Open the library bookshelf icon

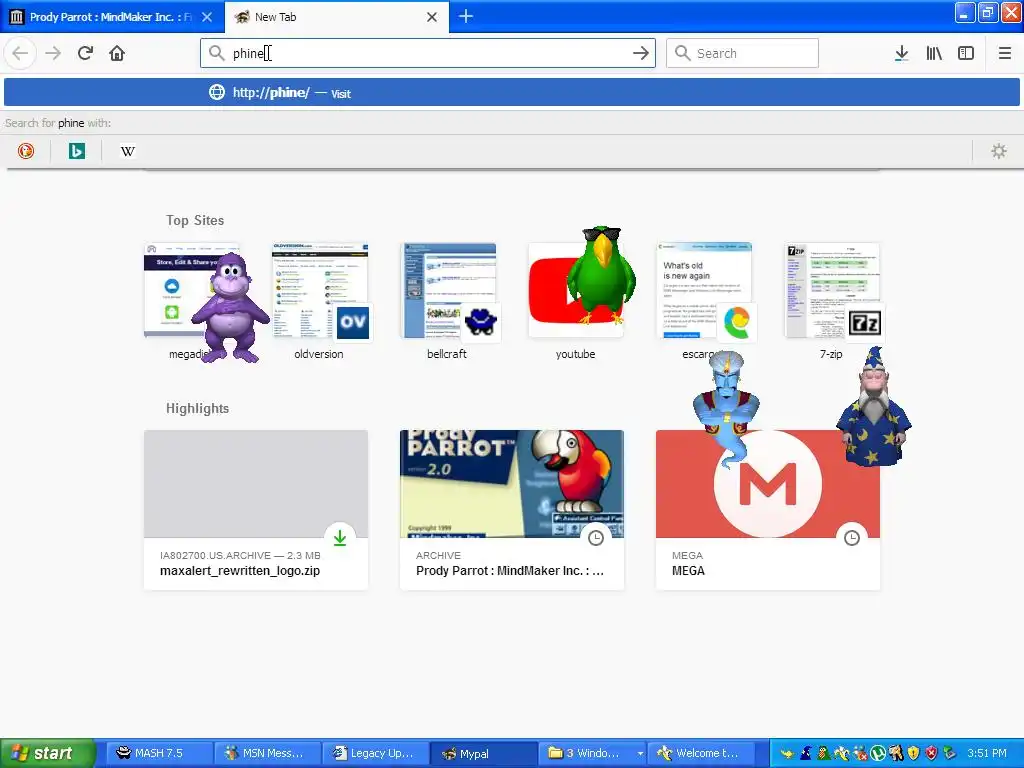(x=934, y=53)
